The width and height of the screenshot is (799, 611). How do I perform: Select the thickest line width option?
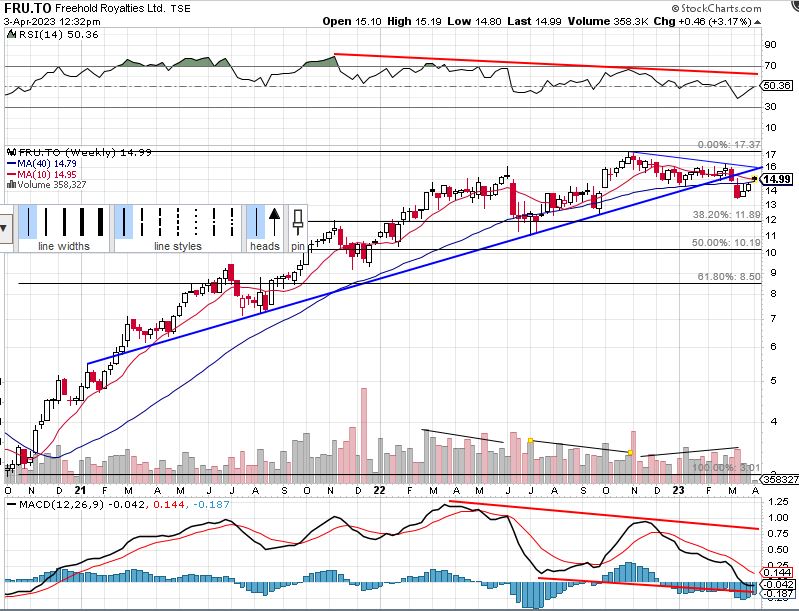pos(100,222)
